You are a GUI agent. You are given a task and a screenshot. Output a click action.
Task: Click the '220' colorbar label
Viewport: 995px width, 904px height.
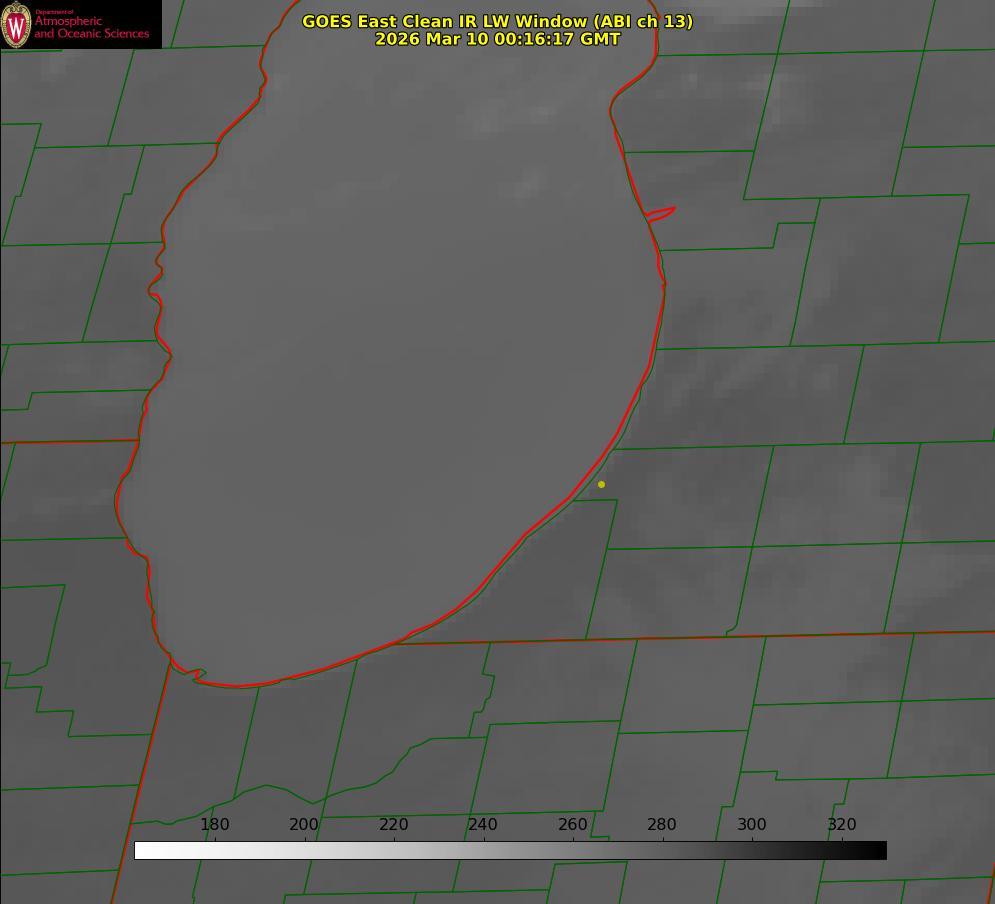[x=393, y=824]
